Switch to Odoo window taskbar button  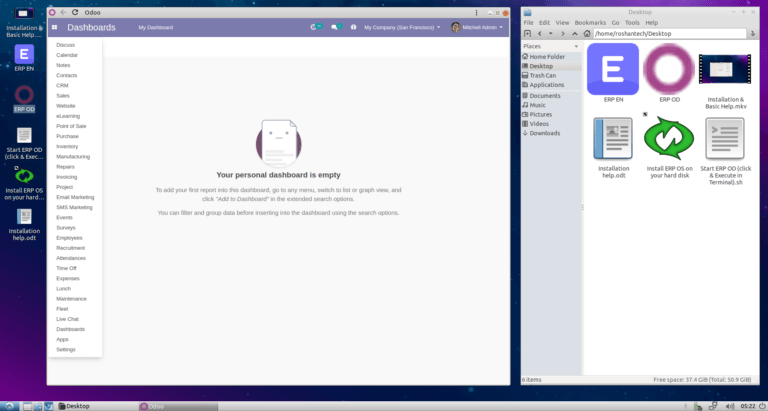click(x=178, y=406)
